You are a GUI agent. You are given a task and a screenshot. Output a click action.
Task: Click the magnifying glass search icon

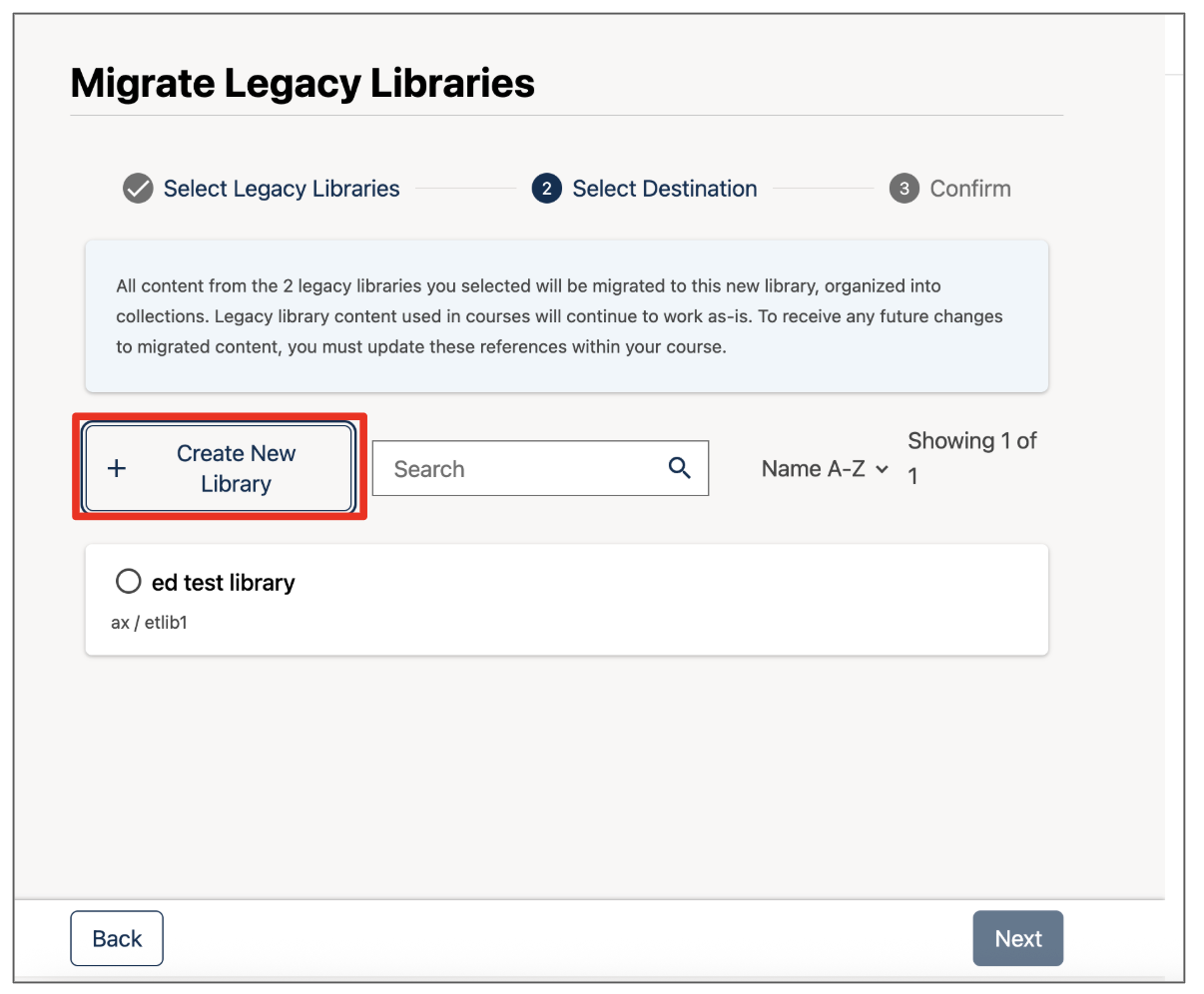[x=680, y=467]
